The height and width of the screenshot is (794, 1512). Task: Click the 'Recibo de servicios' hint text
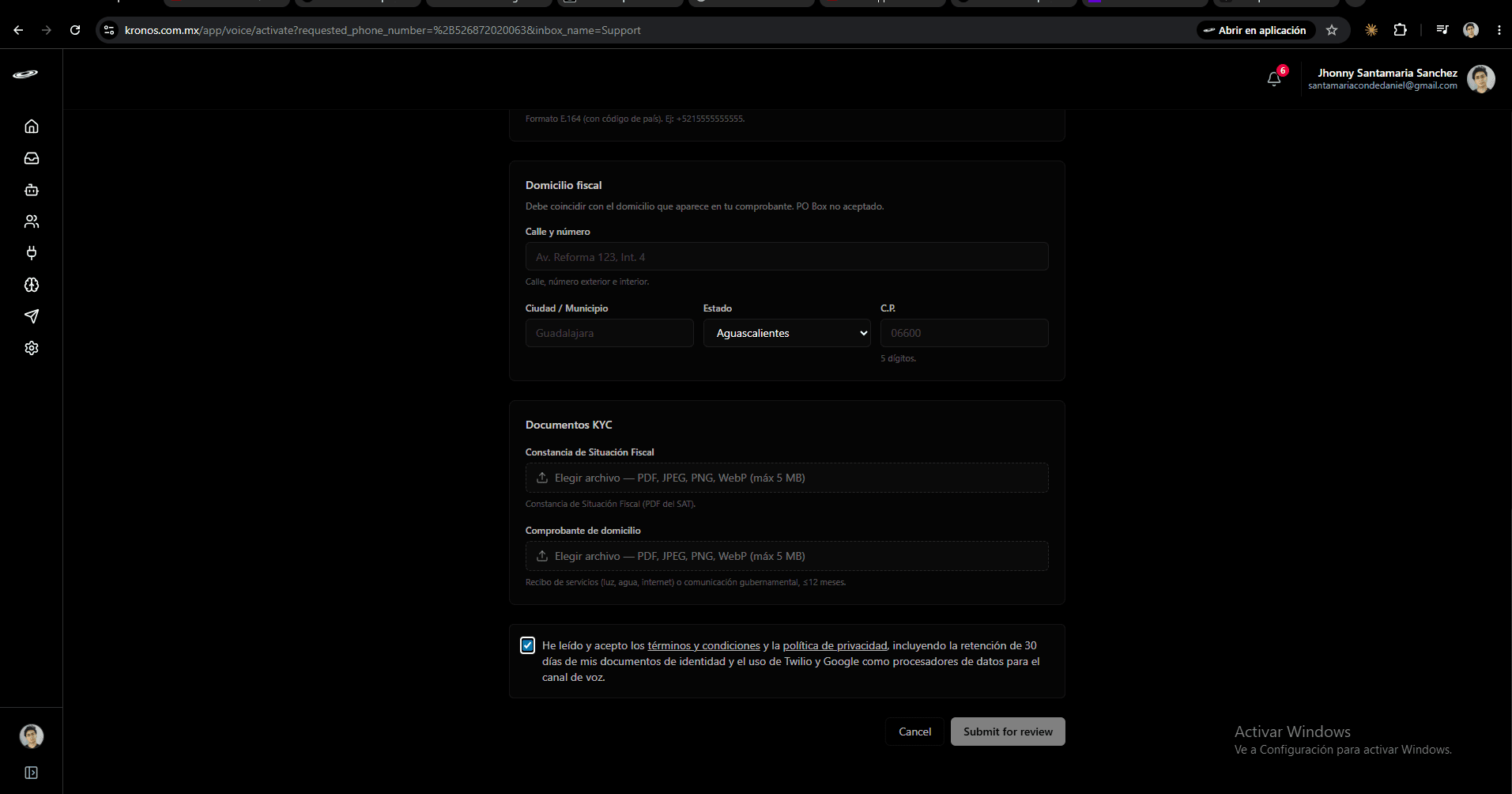point(685,582)
